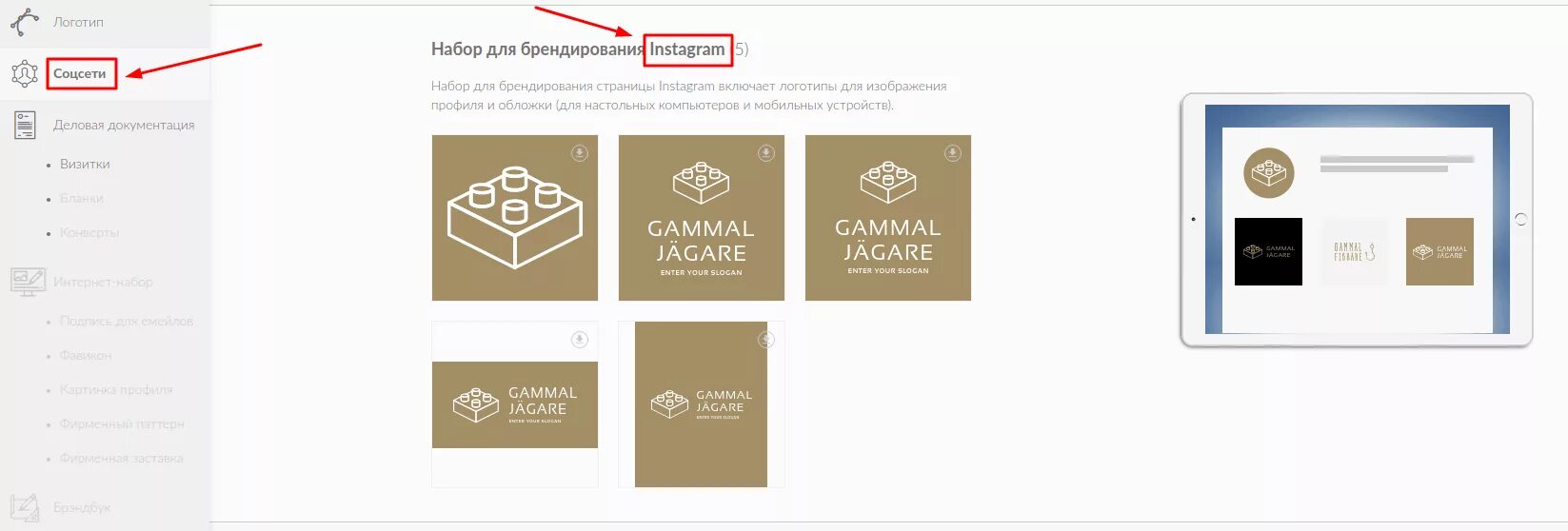Click the Соцсети network icon in sidebar
Screen dimensions: 1568x531
[x=25, y=73]
